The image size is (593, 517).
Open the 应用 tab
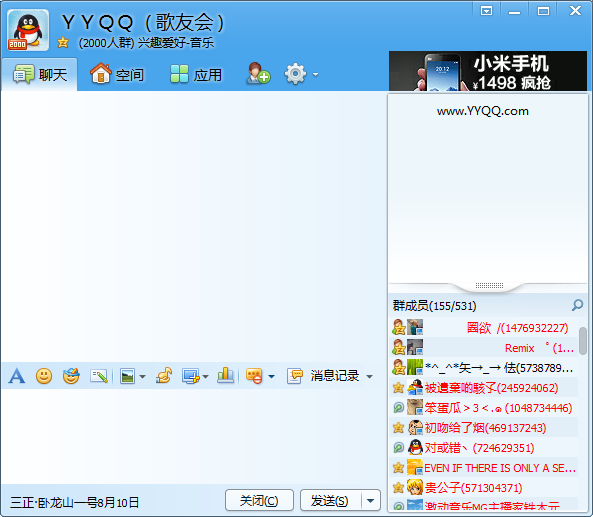pos(196,74)
